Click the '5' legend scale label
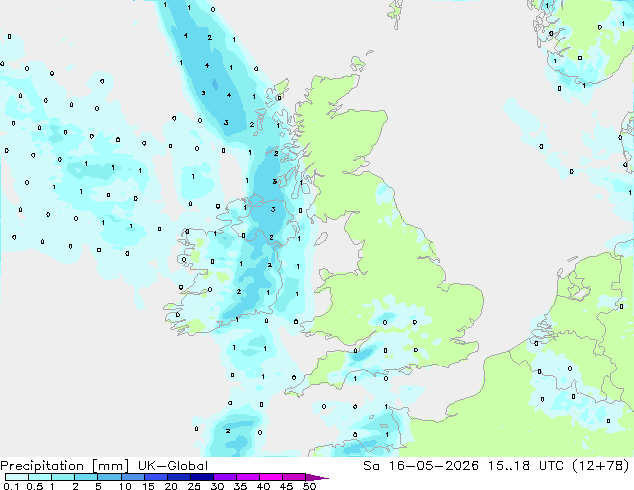 (x=98, y=486)
